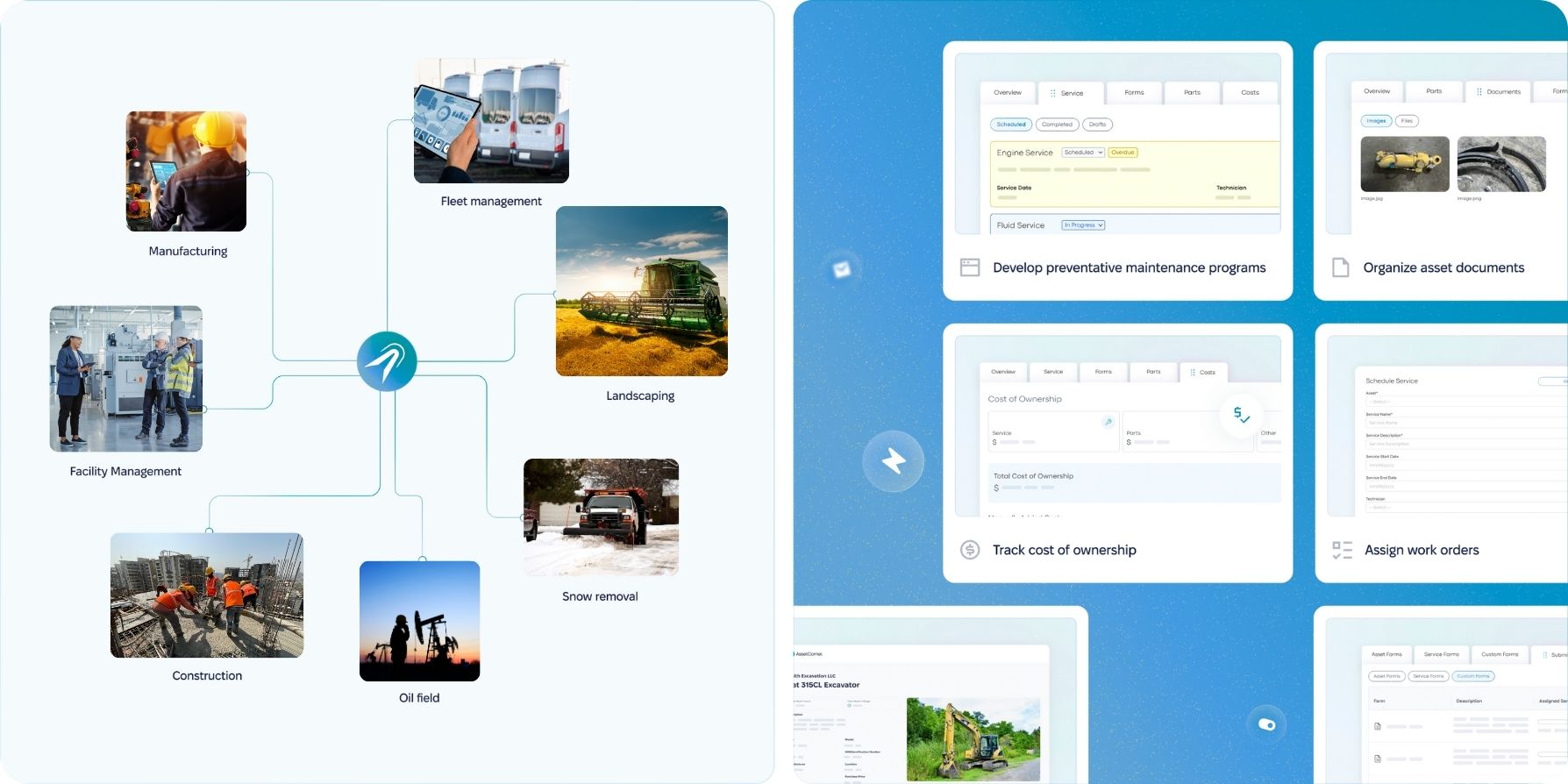Select the Documents tab in the asset documents card

click(x=1499, y=92)
